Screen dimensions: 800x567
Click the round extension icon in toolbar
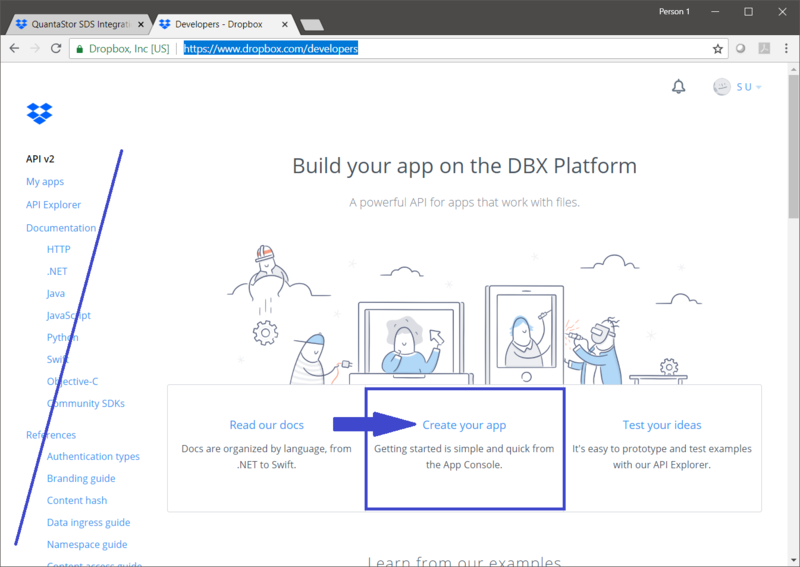click(740, 48)
